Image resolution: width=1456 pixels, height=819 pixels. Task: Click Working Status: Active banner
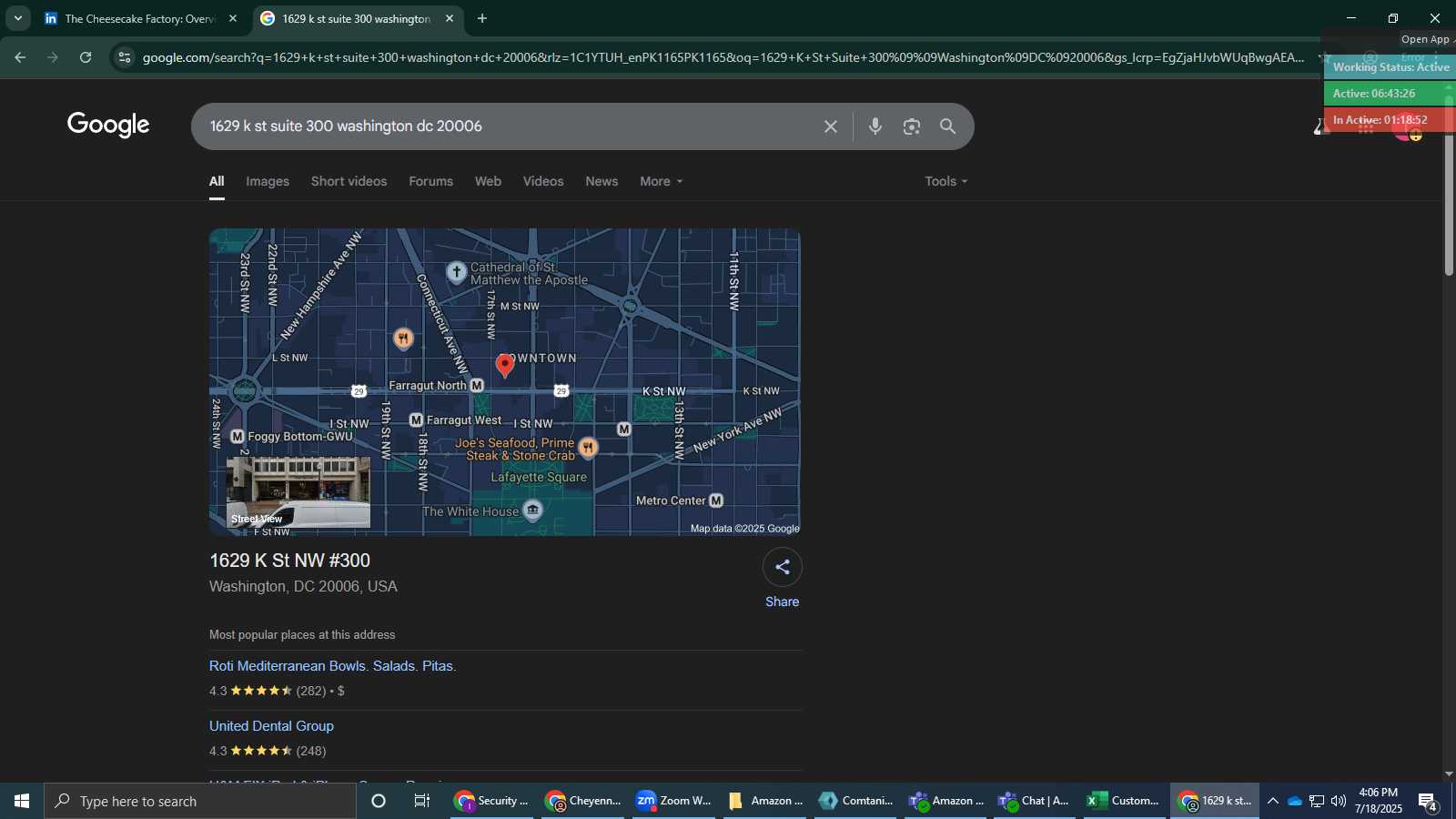[x=1390, y=67]
